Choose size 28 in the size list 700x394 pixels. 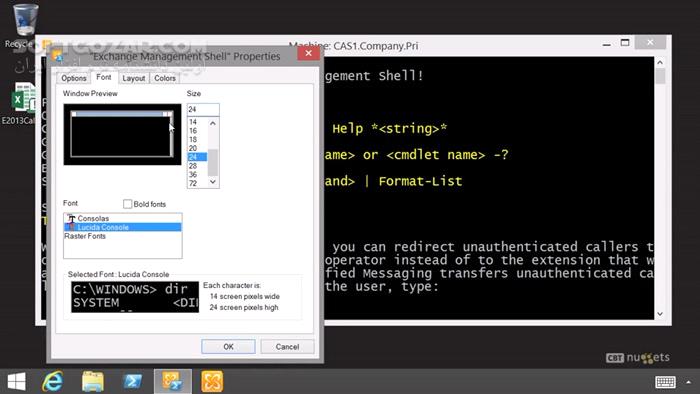pos(197,166)
